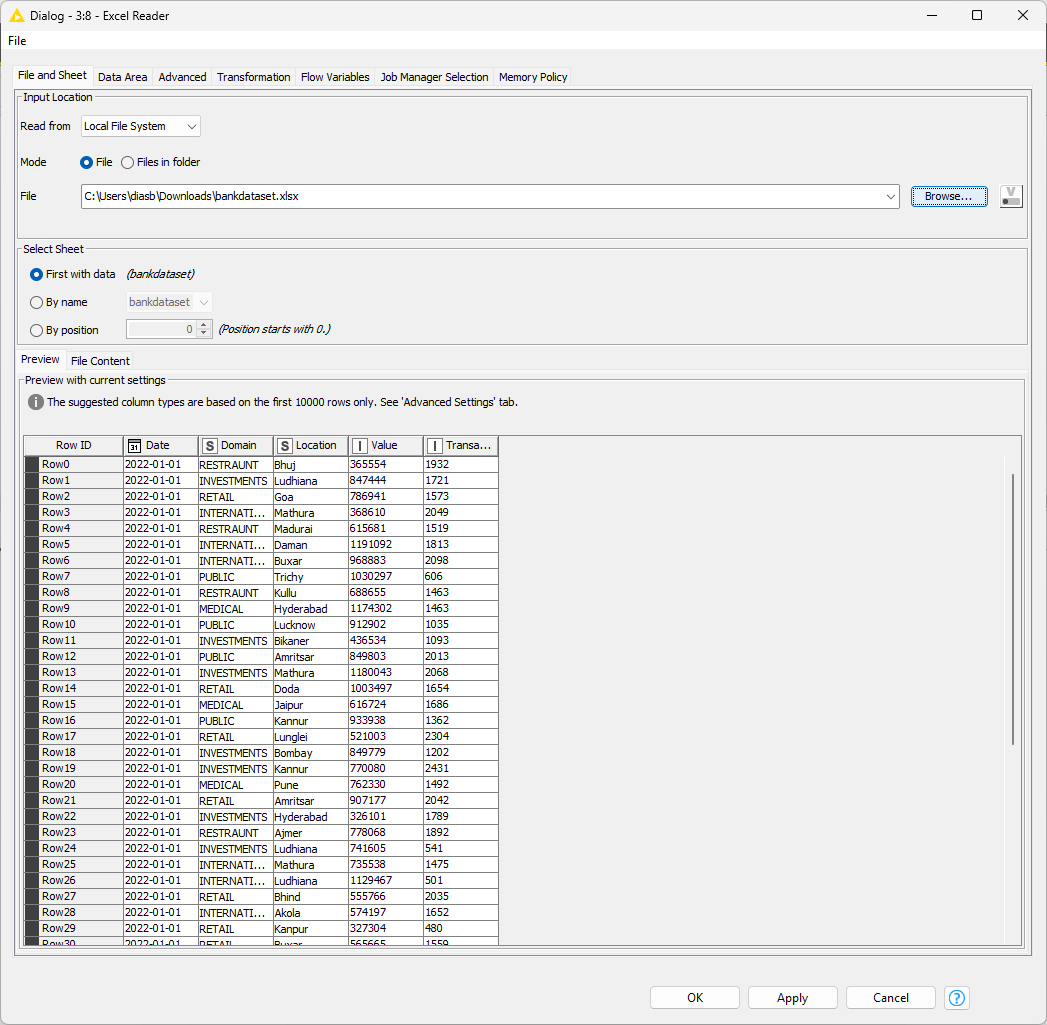Enable the By position sheet selection
This screenshot has width=1047, height=1025.
[x=36, y=329]
